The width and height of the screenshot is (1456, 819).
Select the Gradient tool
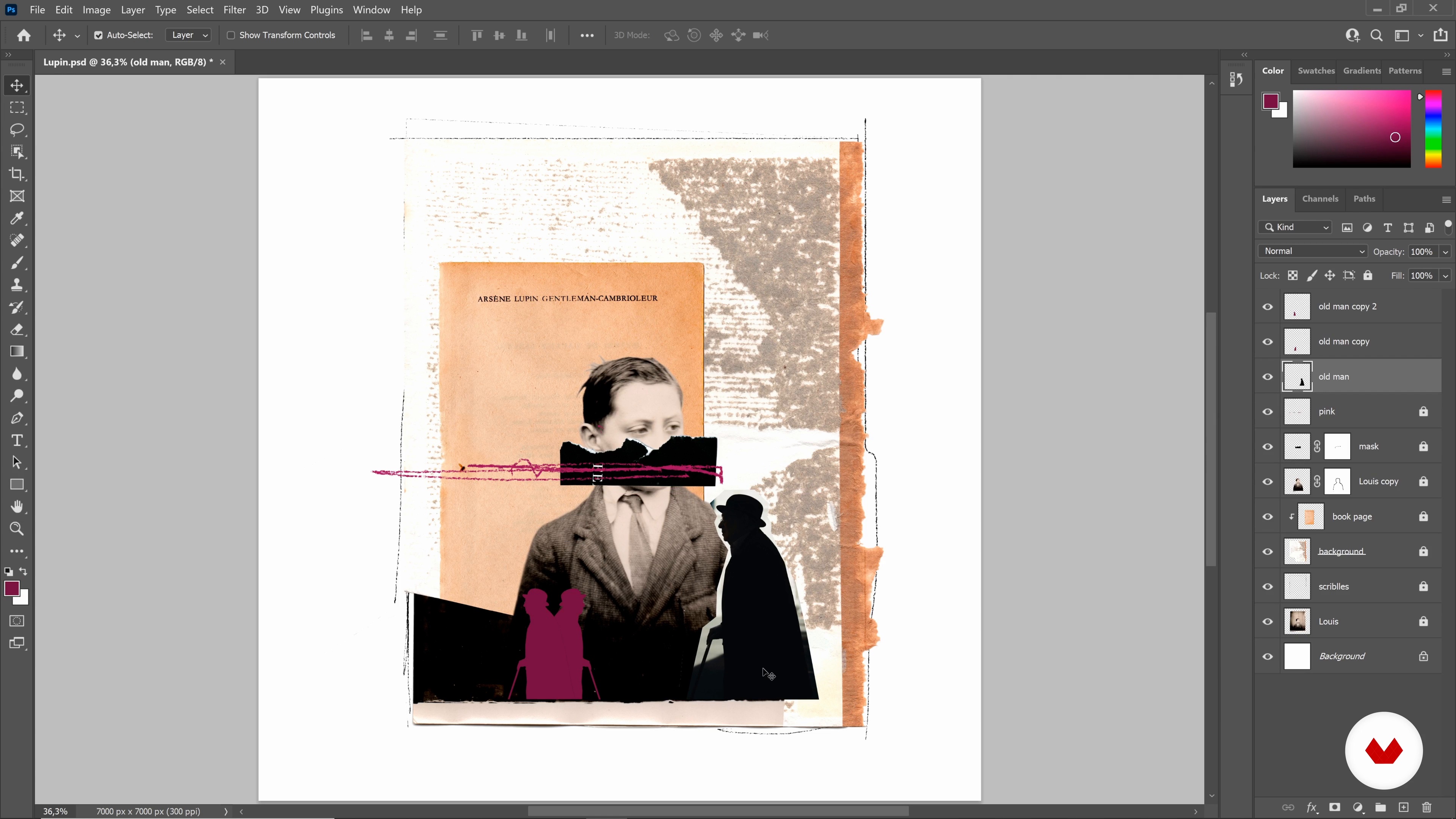(17, 351)
